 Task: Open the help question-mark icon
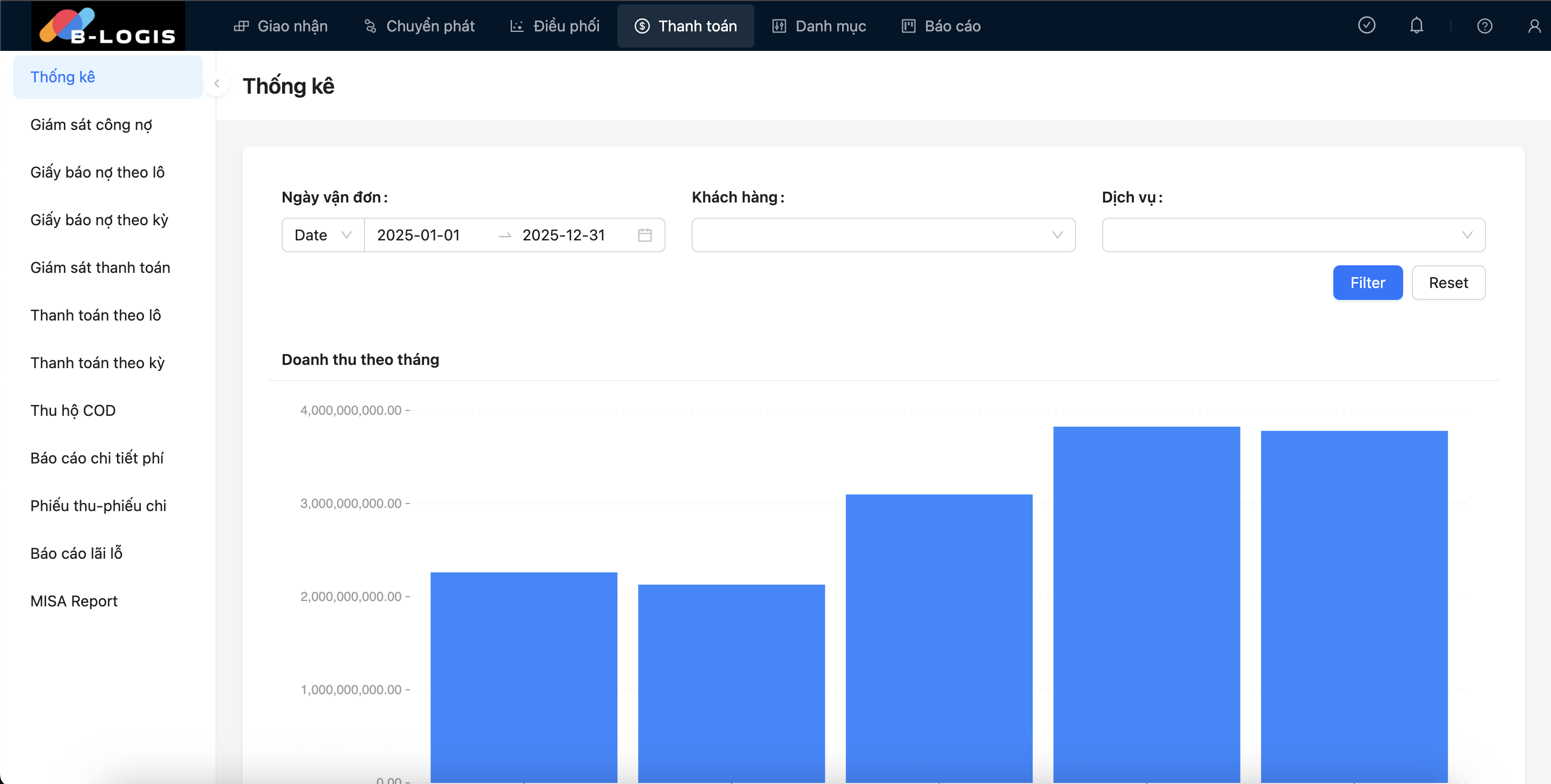point(1484,26)
